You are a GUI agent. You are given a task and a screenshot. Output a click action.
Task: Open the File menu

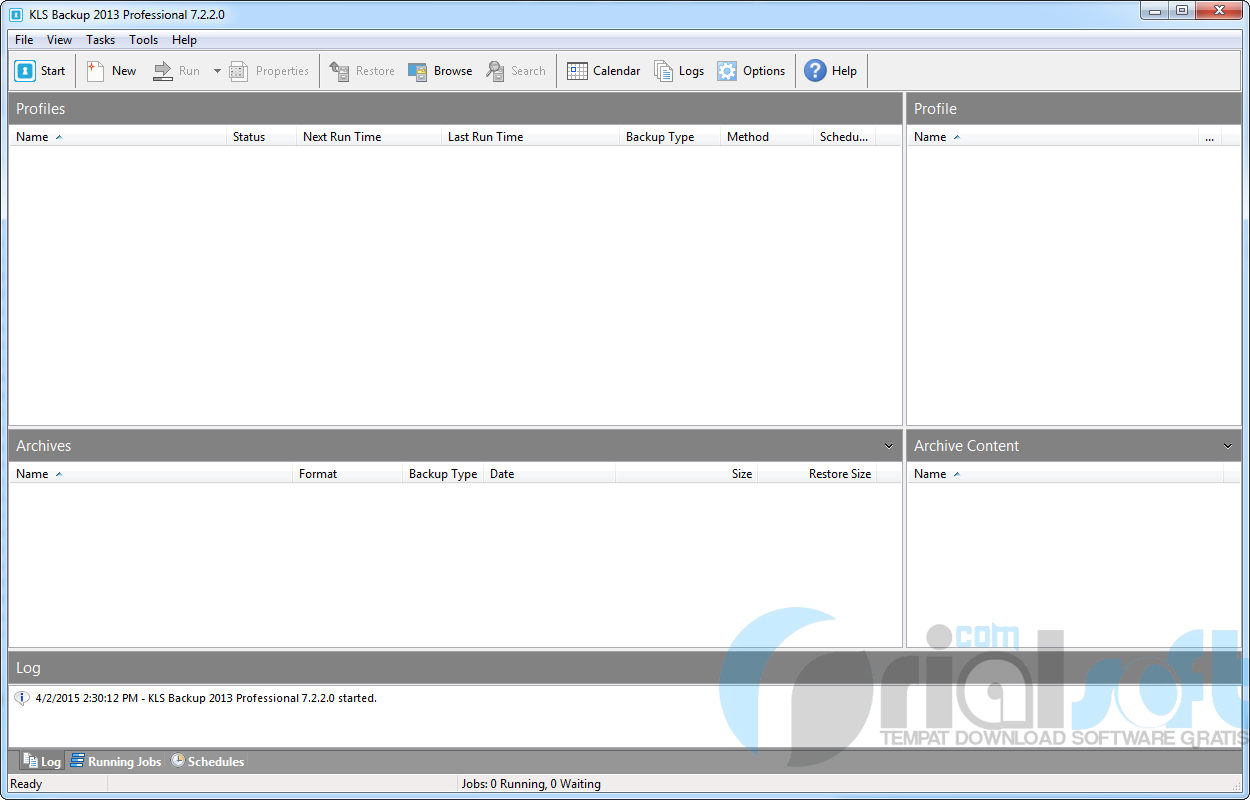tap(24, 40)
